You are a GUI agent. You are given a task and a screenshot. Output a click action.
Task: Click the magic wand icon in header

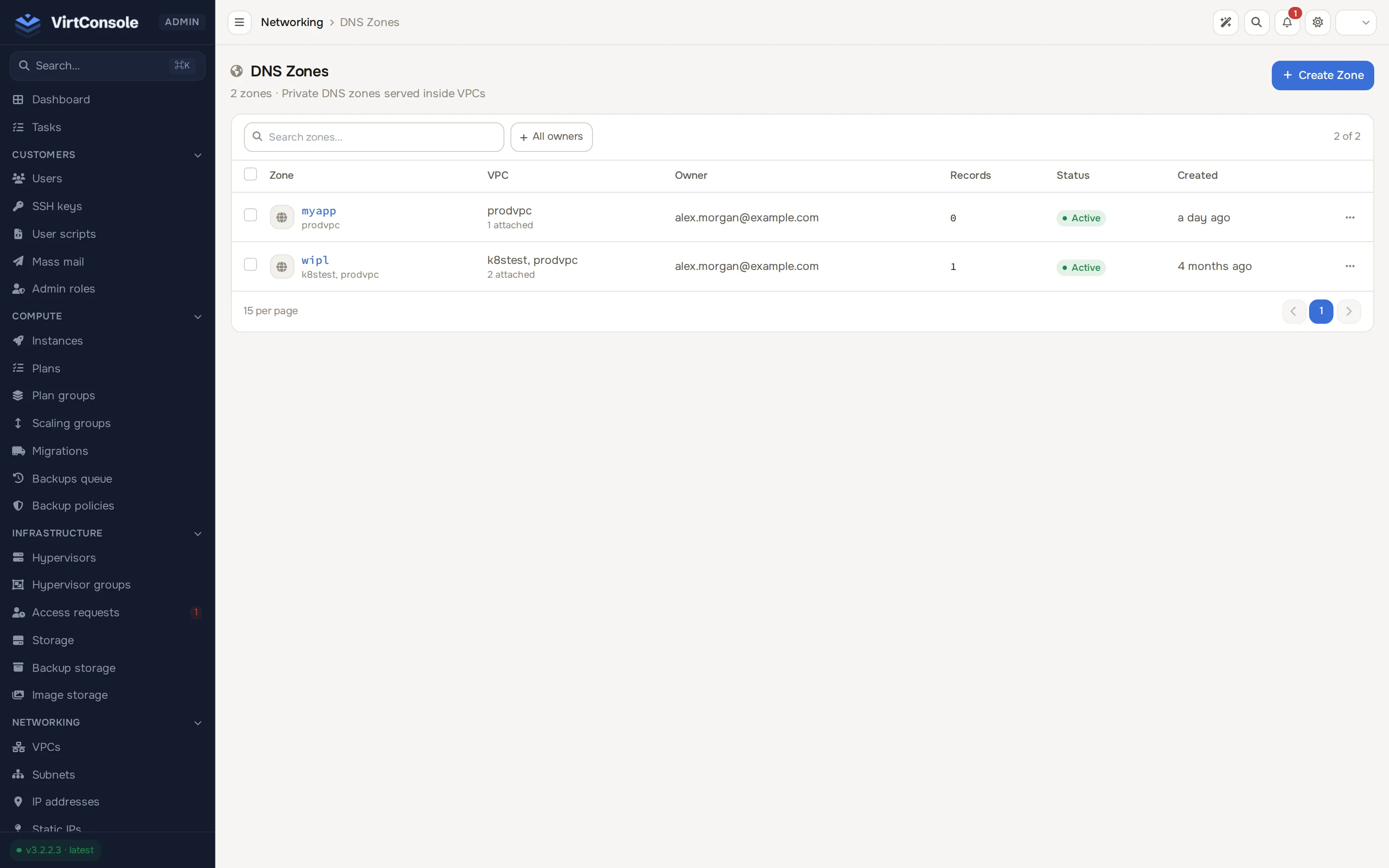pos(1225,23)
